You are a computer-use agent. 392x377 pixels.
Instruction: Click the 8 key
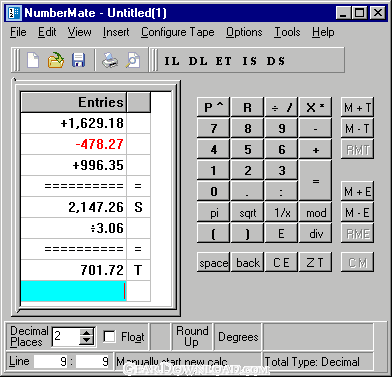pyautogui.click(x=247, y=128)
